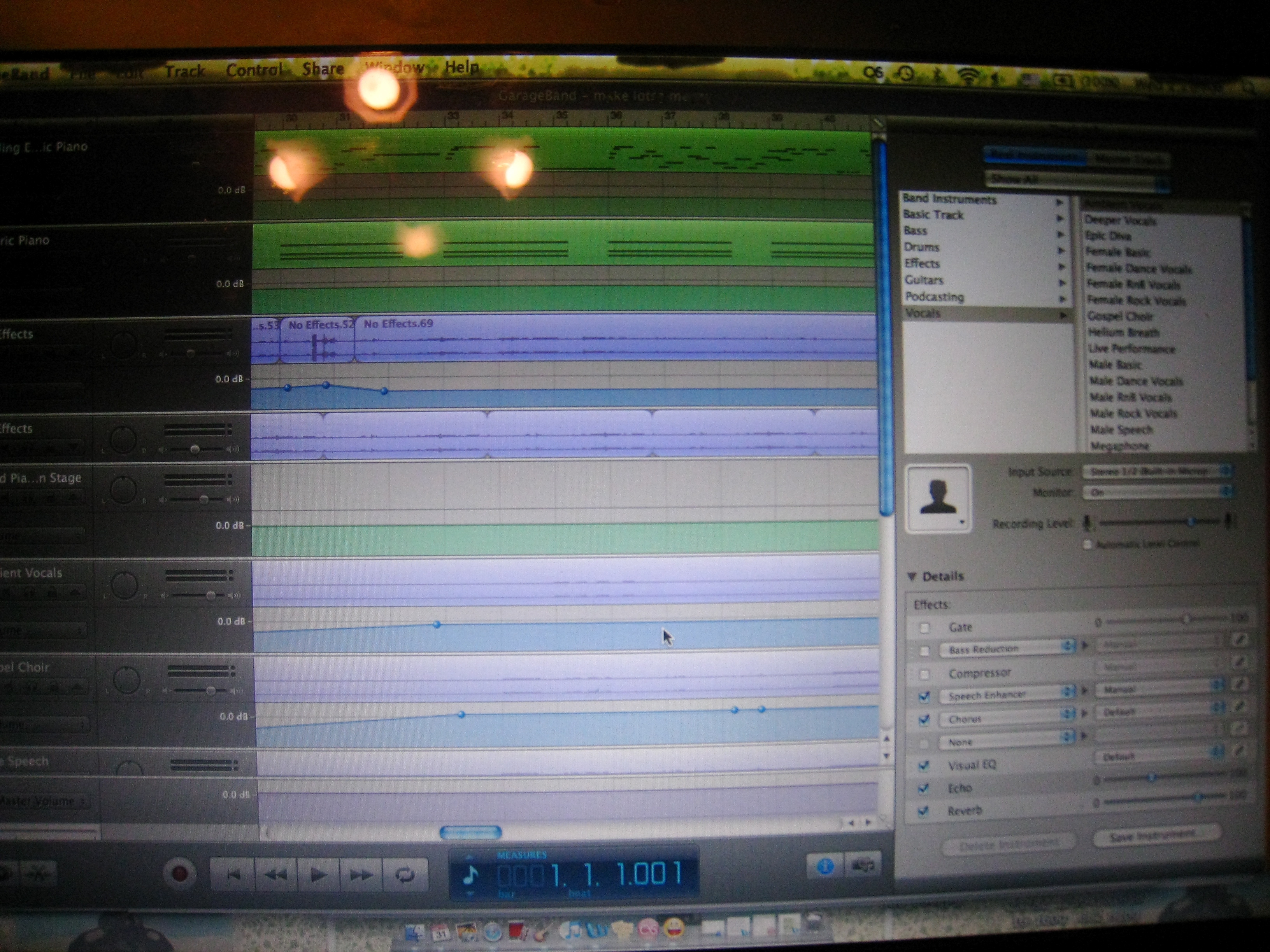This screenshot has width=1270, height=952.
Task: Click pencil icon beside Visual EQ preset
Action: (1239, 751)
